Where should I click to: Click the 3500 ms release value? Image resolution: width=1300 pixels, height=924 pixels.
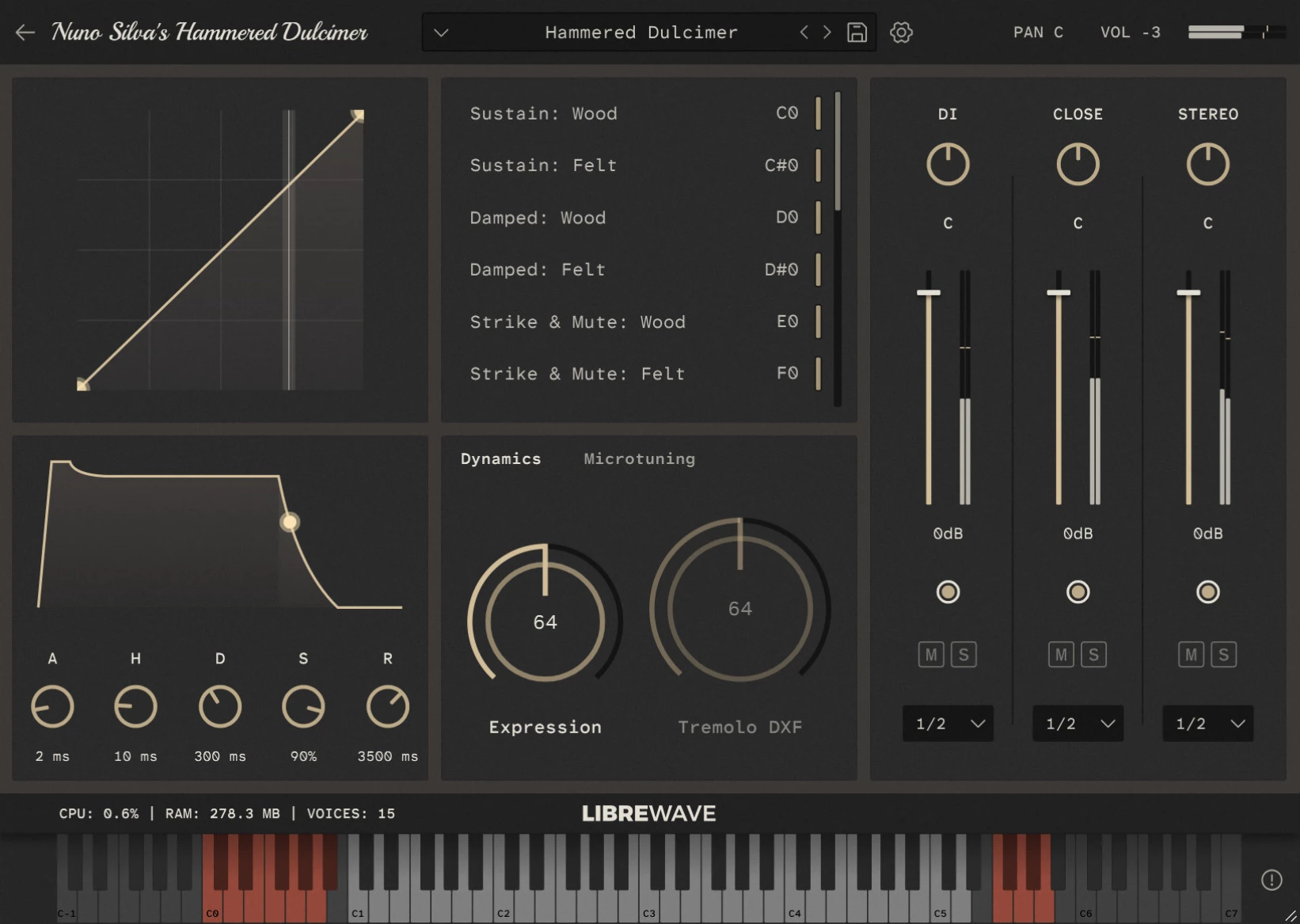click(x=388, y=757)
